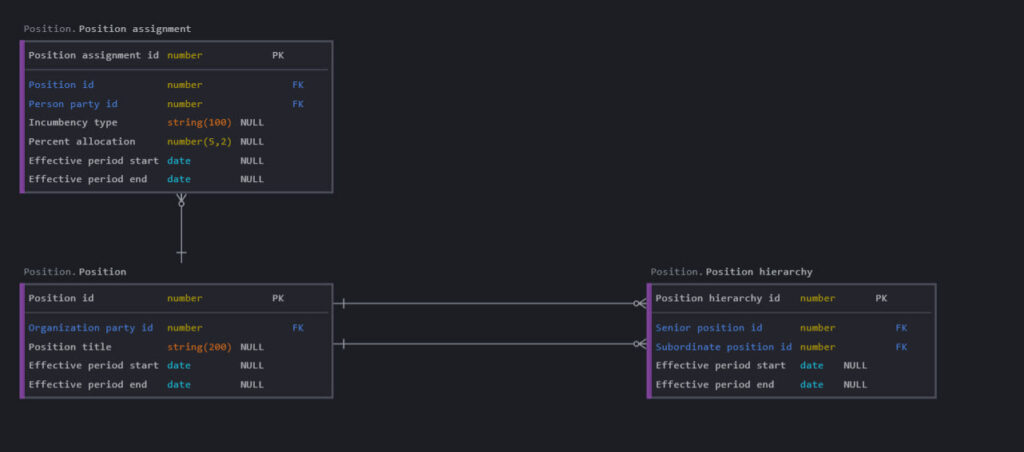
Task: Select the Position assignment table title
Action: 107,29
